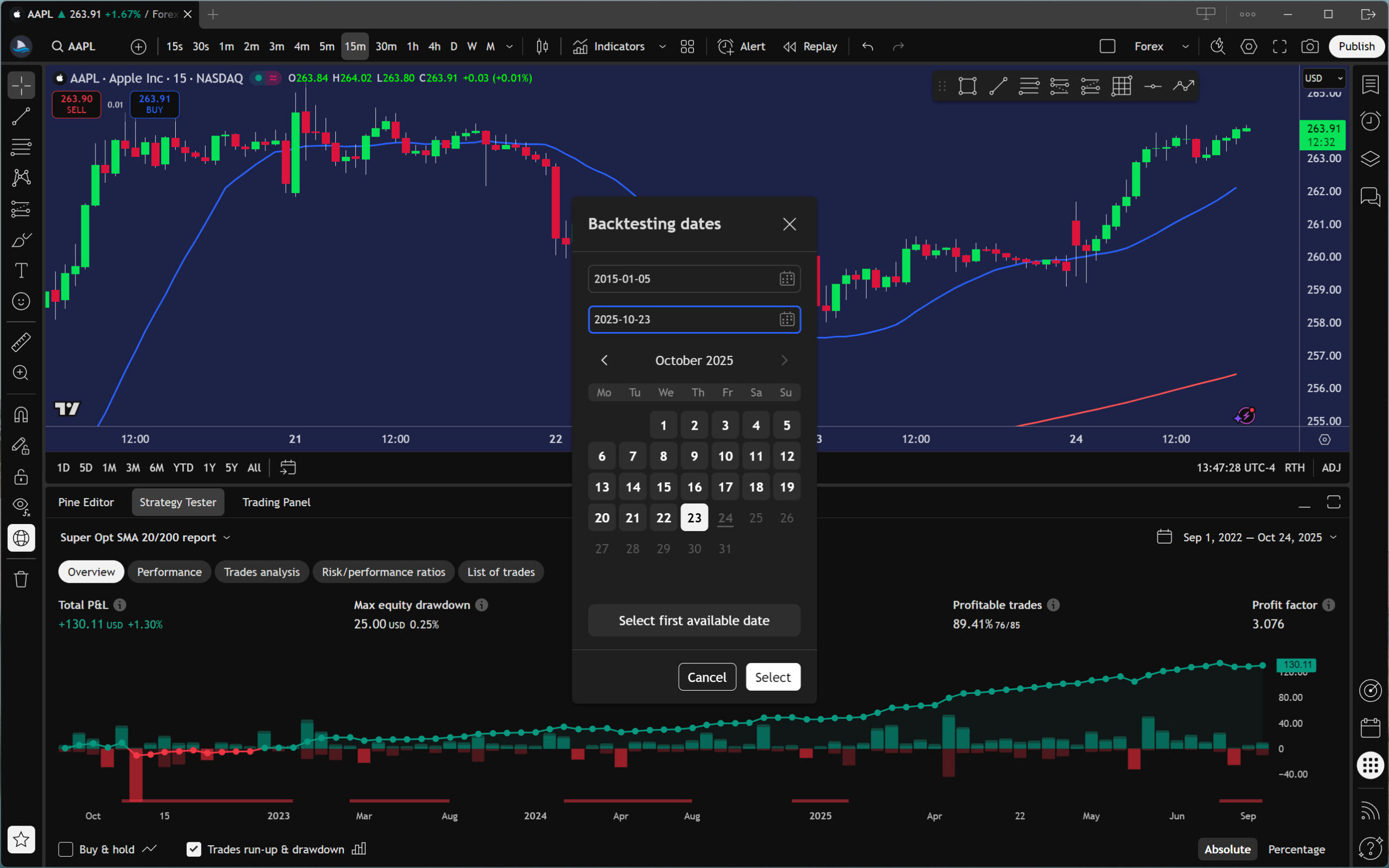Click Select first available date button
The height and width of the screenshot is (868, 1389).
coord(694,621)
